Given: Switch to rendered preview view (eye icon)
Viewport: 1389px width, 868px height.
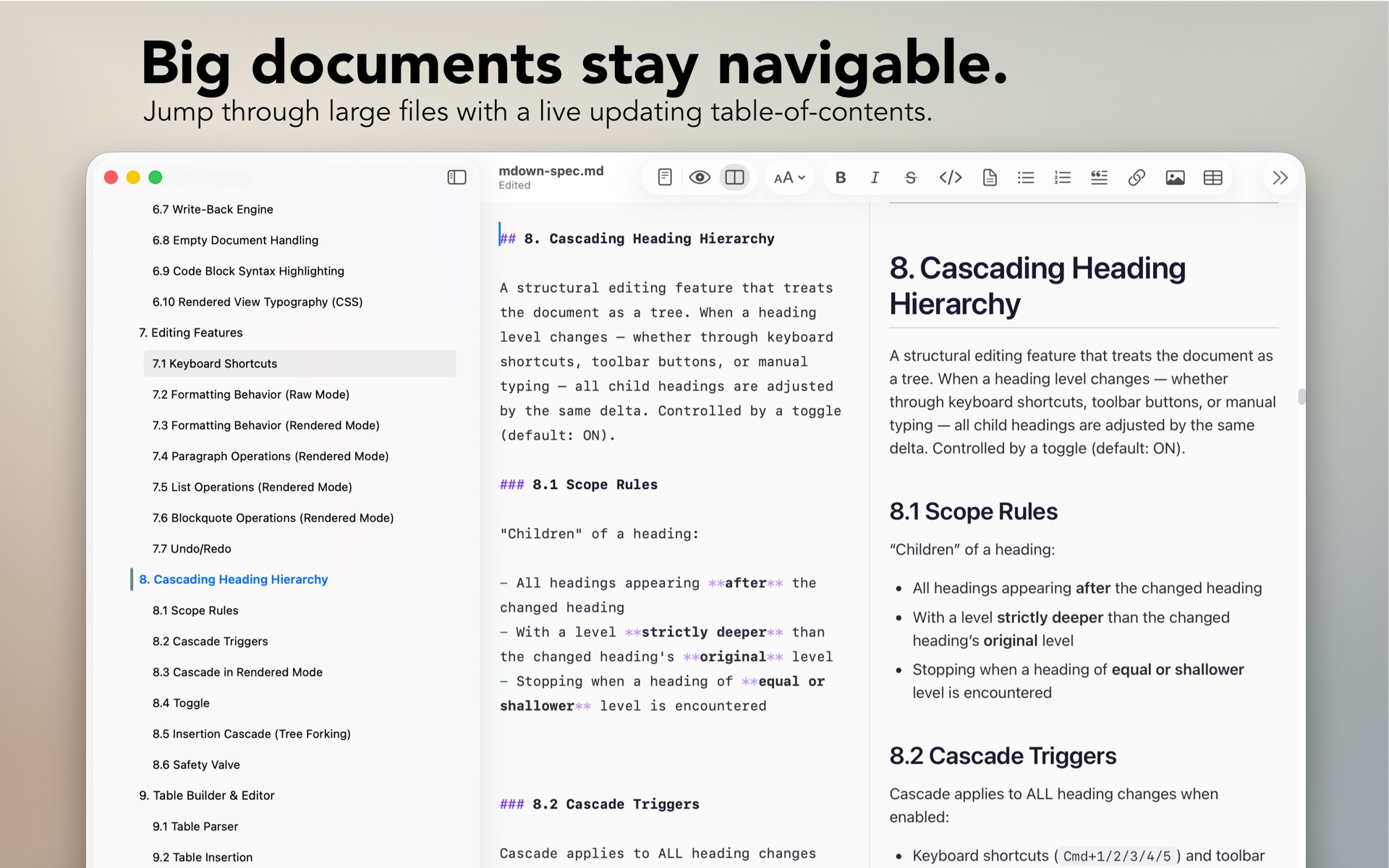Looking at the screenshot, I should (x=700, y=177).
